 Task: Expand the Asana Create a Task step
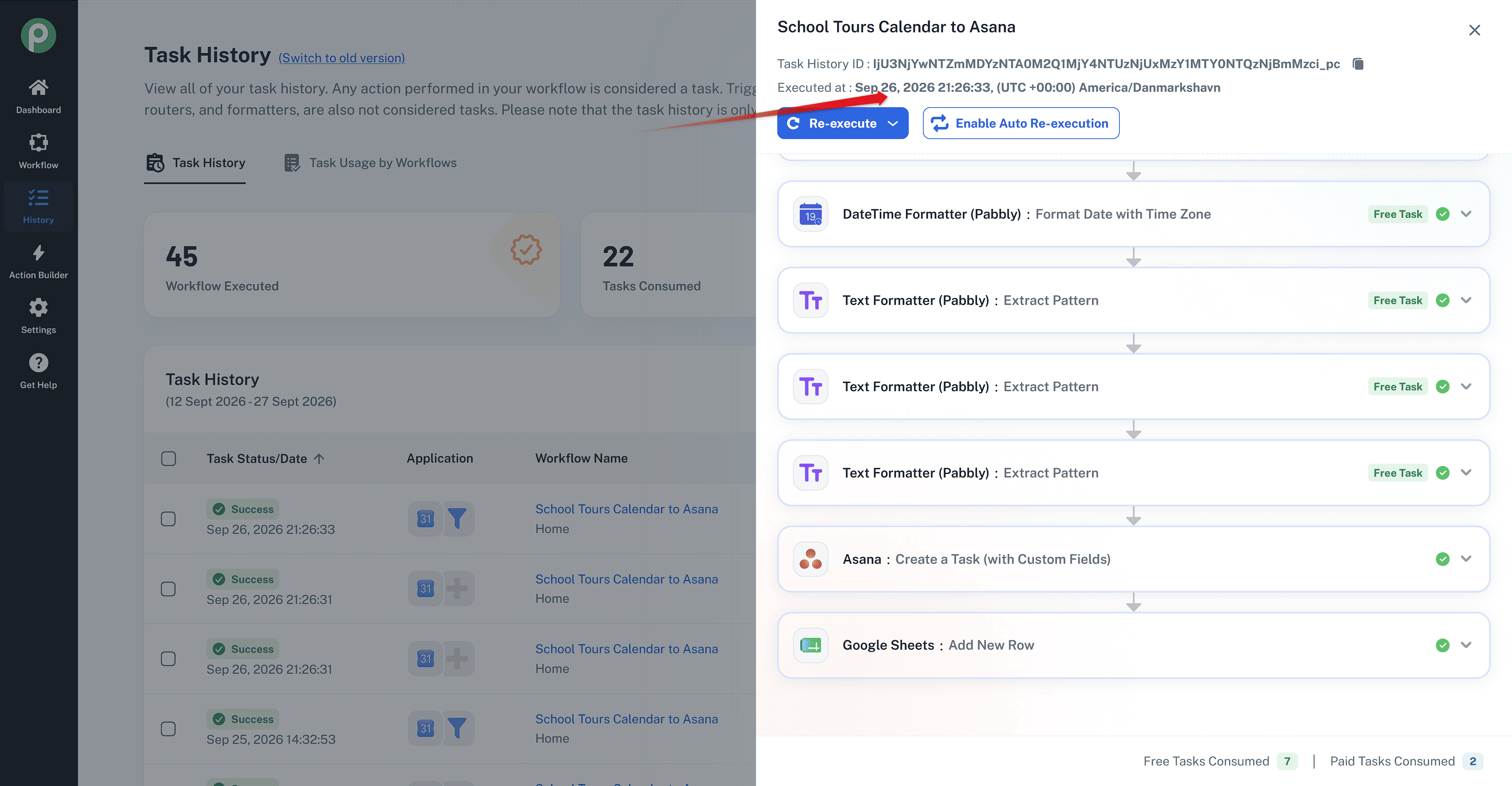pyautogui.click(x=1466, y=559)
